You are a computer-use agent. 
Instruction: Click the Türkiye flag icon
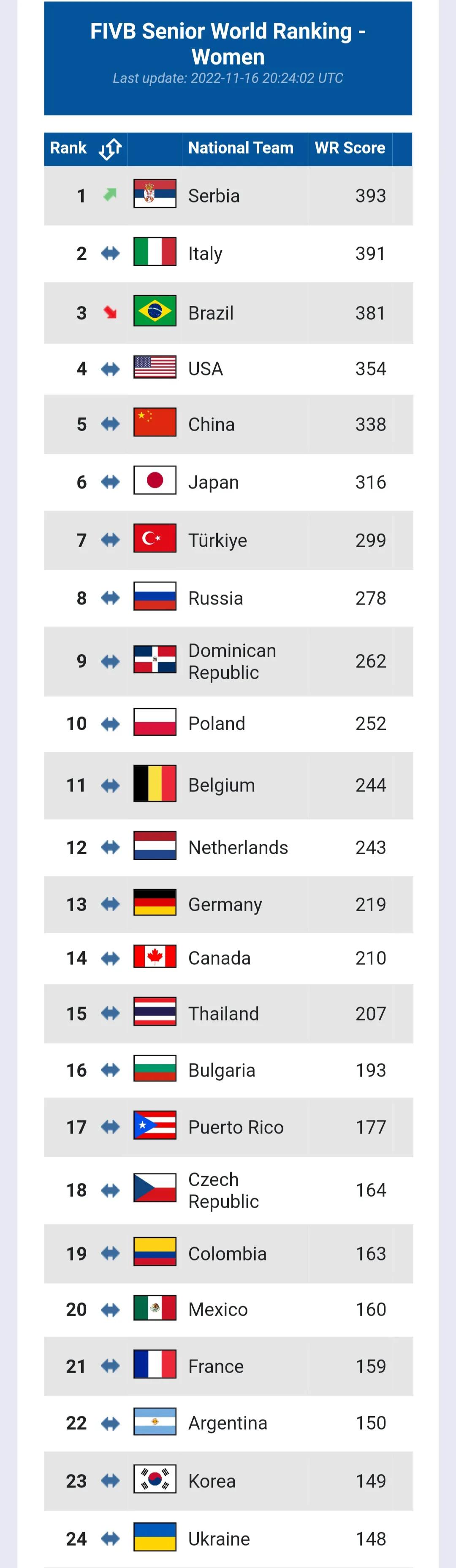click(155, 538)
